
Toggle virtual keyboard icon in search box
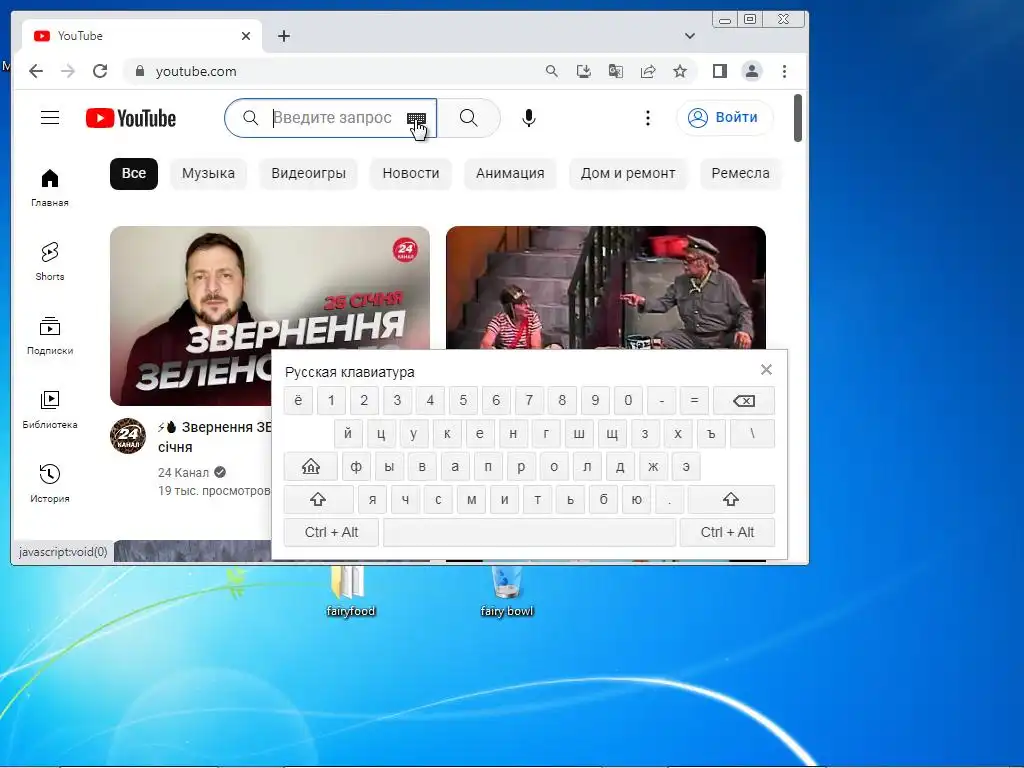coord(416,118)
